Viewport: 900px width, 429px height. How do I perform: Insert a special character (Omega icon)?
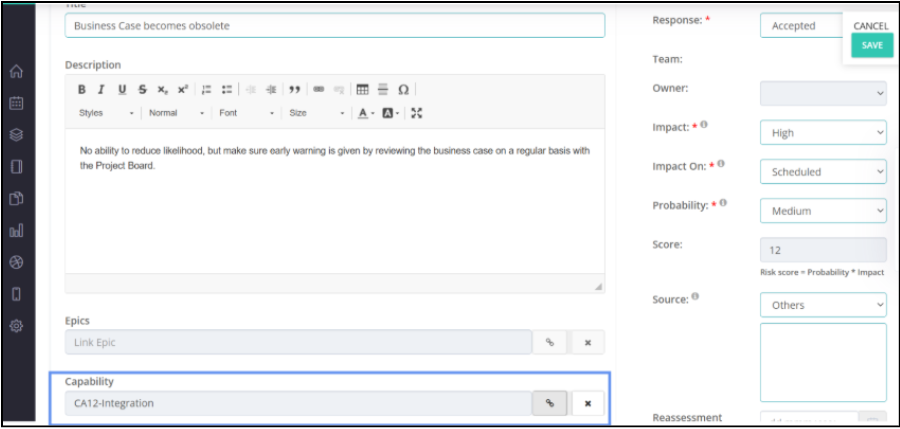click(403, 90)
